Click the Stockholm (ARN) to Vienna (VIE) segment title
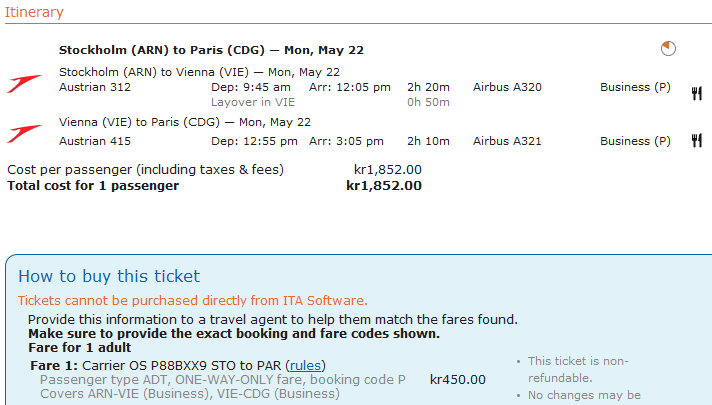This screenshot has height=405, width=712. pyautogui.click(x=199, y=72)
